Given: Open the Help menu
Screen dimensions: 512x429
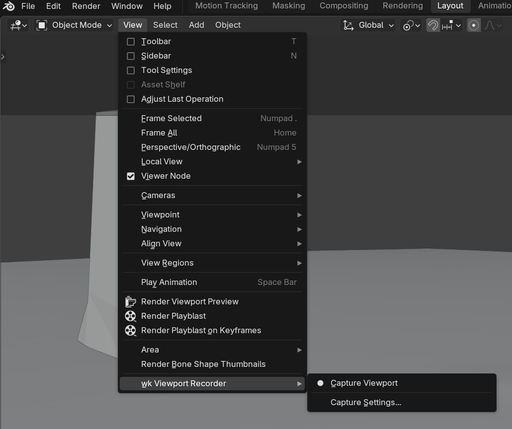Looking at the screenshot, I should (162, 6).
